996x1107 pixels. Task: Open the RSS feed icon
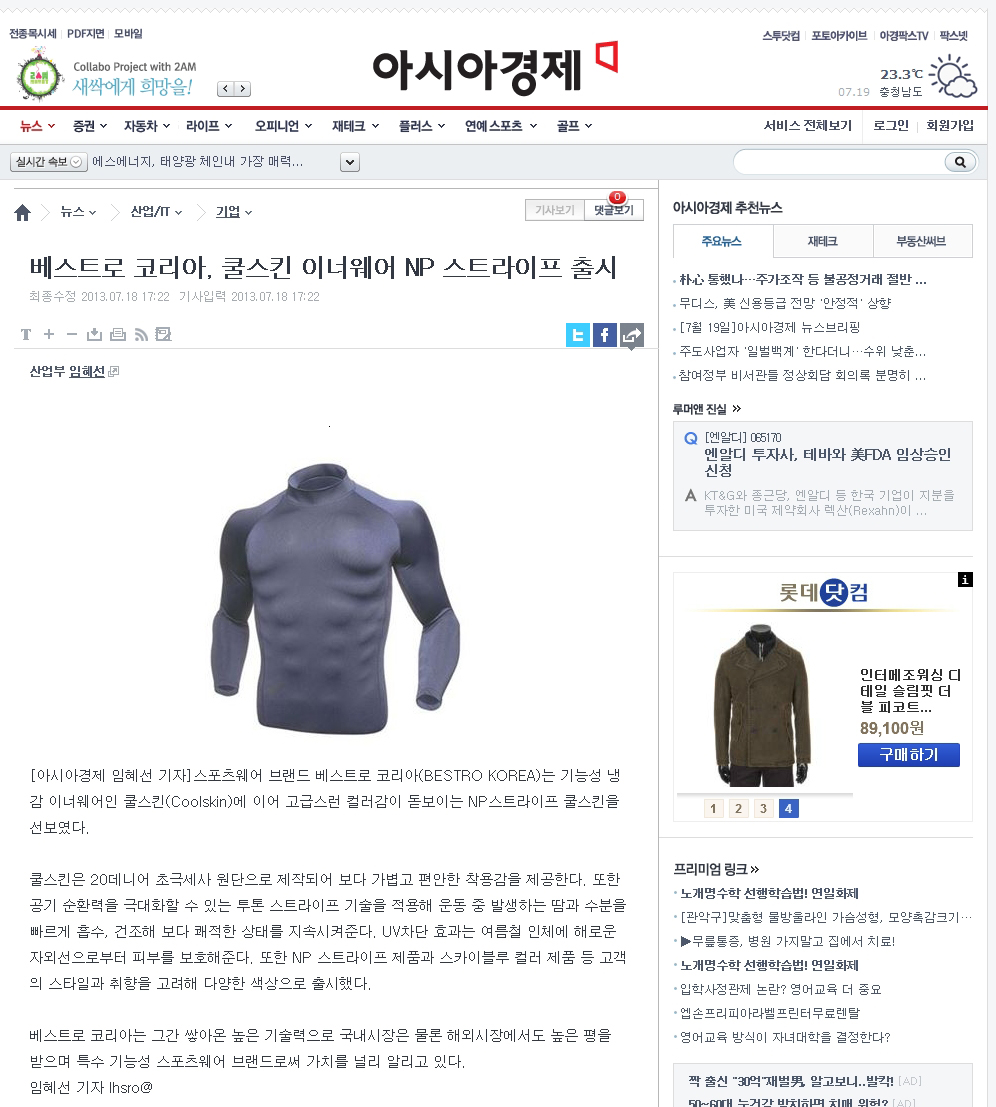(141, 334)
